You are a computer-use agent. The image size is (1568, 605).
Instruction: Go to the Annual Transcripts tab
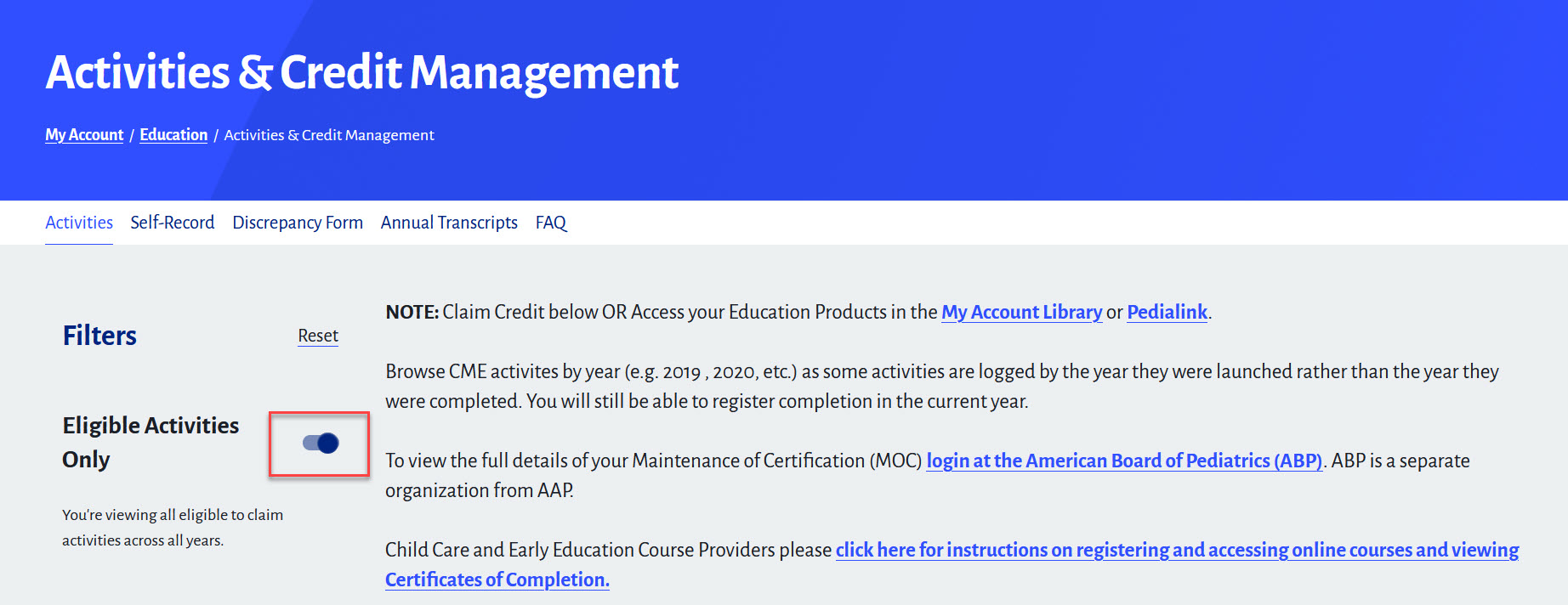coord(449,223)
